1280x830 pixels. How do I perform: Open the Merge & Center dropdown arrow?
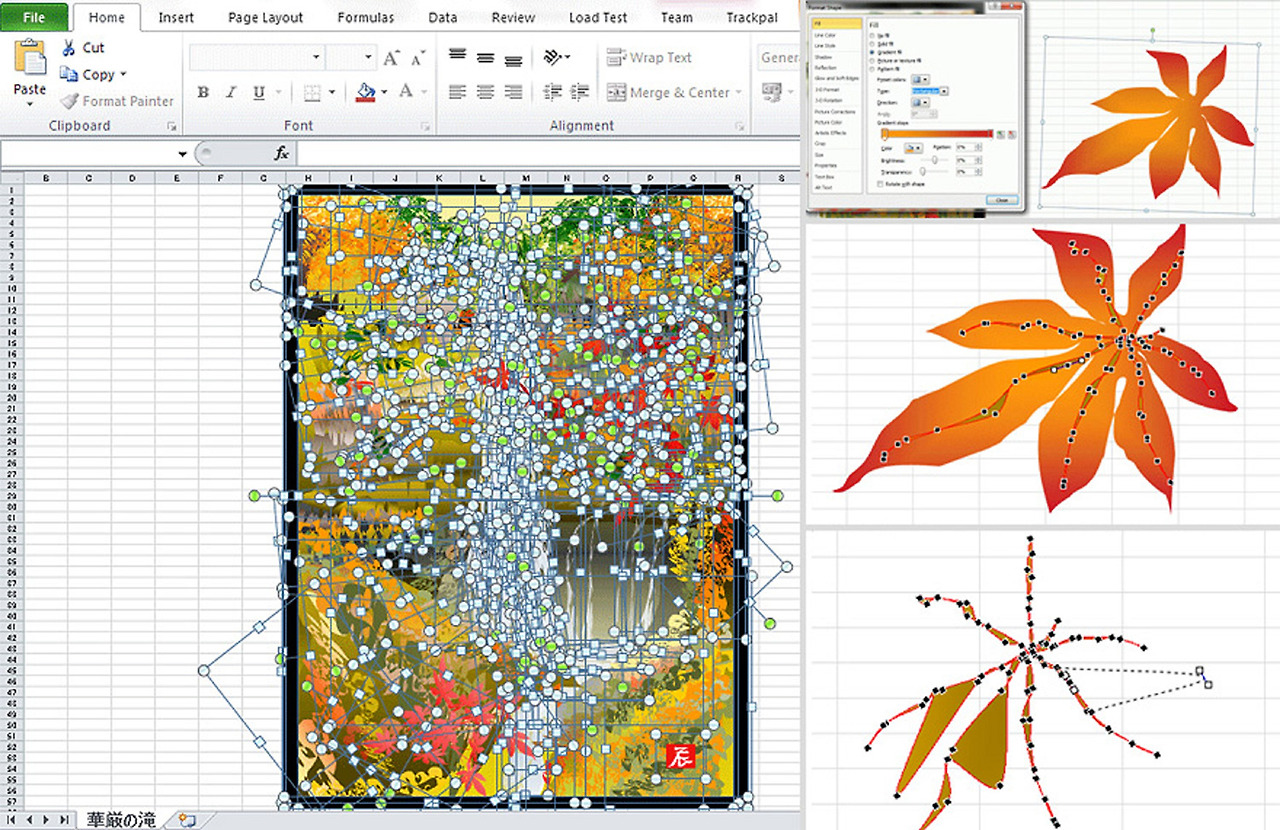[x=736, y=92]
